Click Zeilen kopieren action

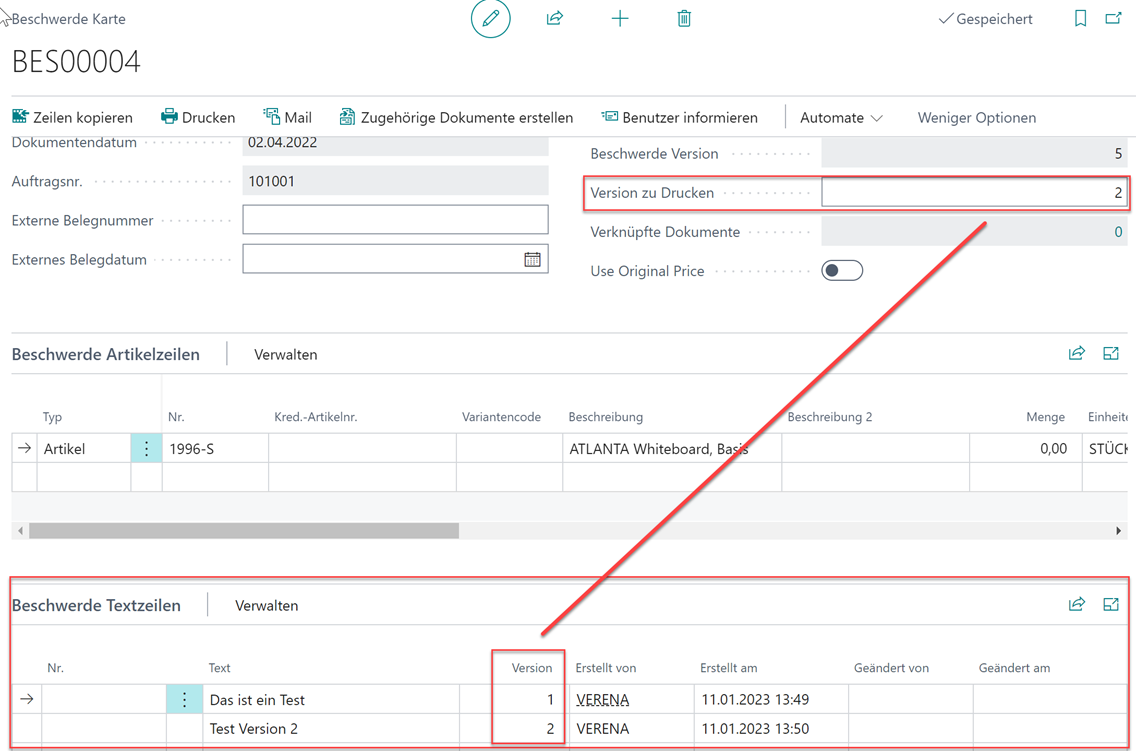coord(72,117)
